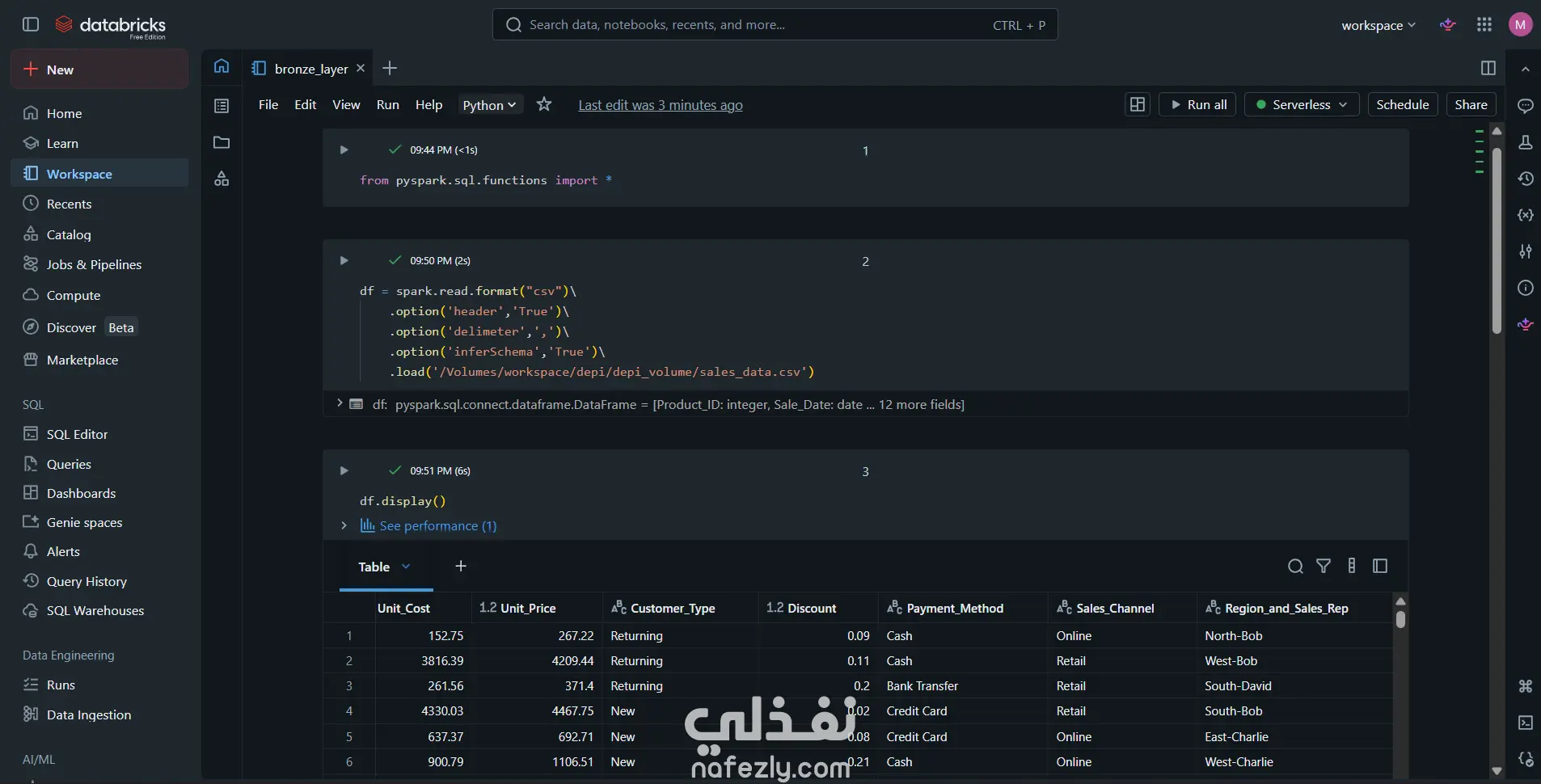1541x784 pixels.
Task: Click the search data and notebooks field
Action: 775,24
